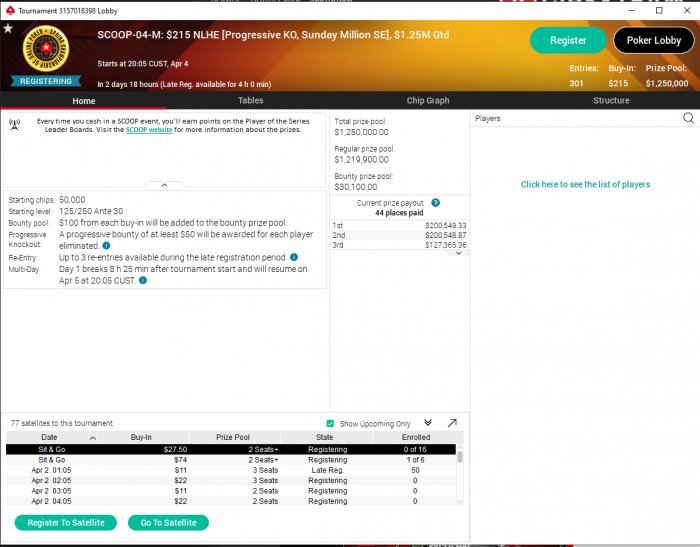The width and height of the screenshot is (700, 547).
Task: Click the SCOOP tournament badge logo
Action: pyautogui.click(x=46, y=48)
